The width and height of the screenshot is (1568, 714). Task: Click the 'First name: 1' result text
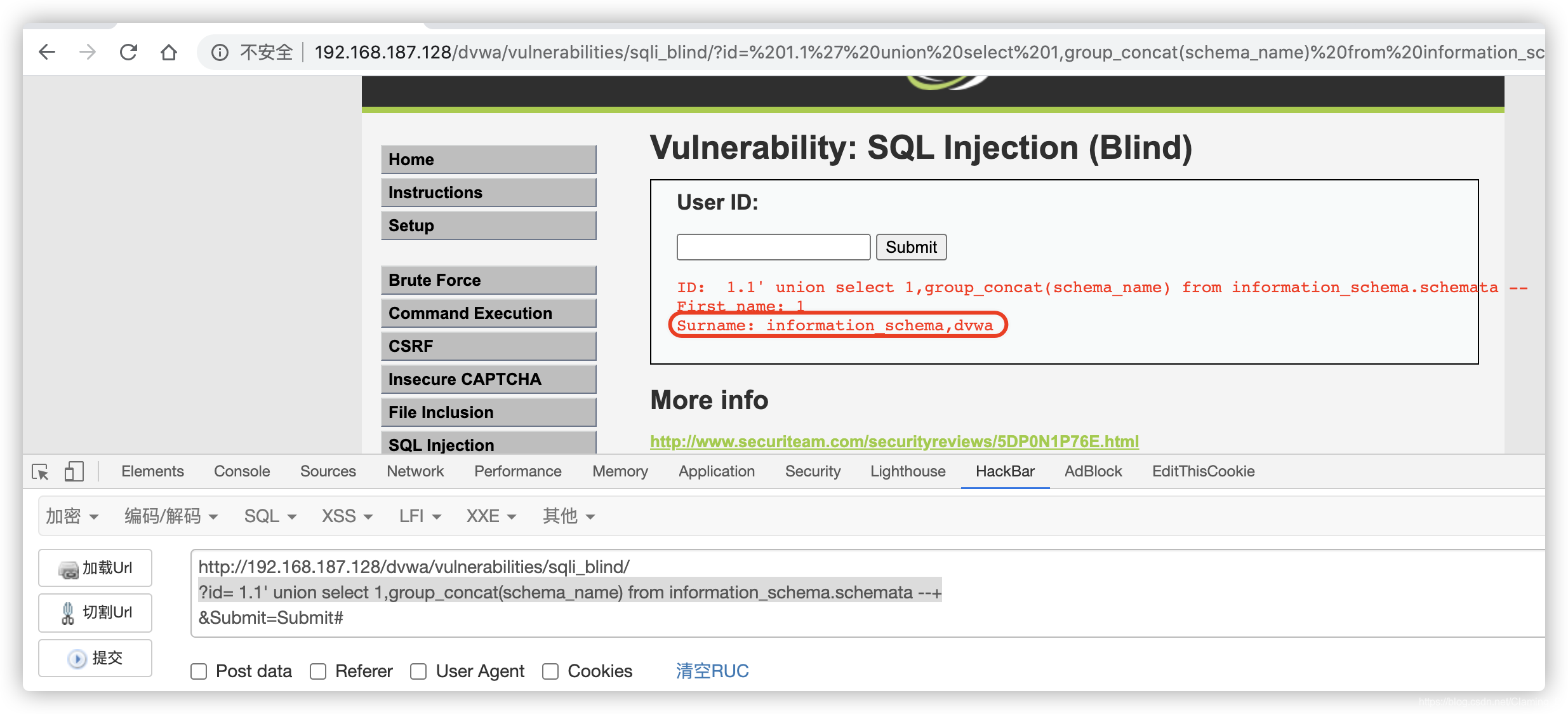[741, 306]
